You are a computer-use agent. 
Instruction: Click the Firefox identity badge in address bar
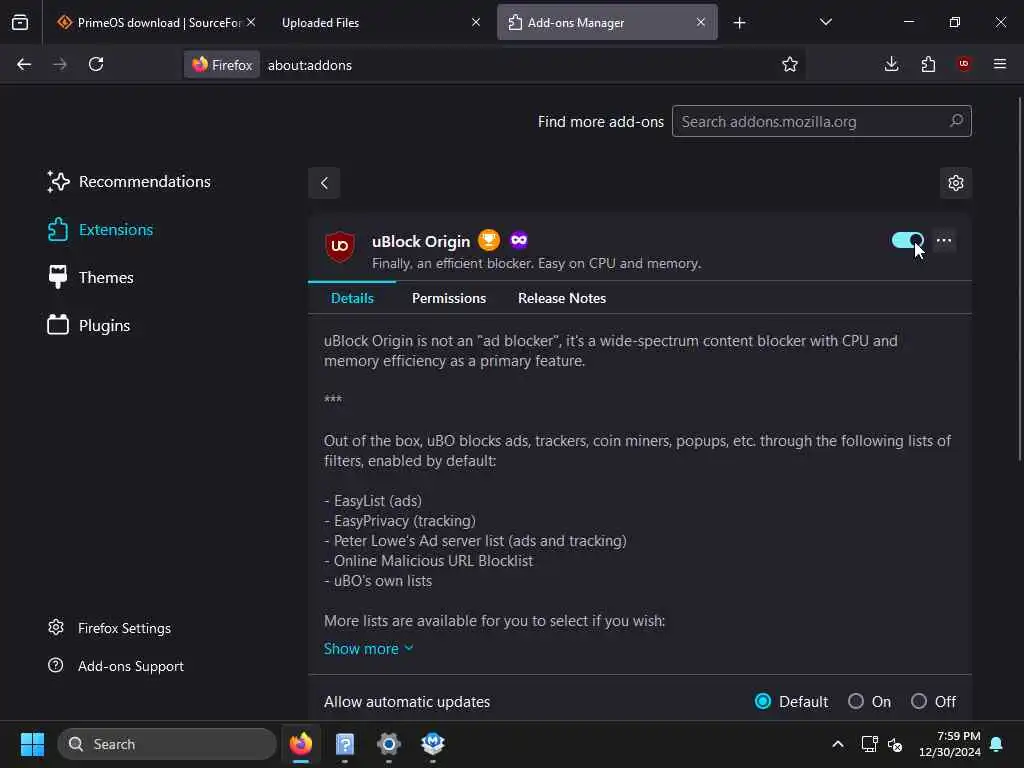click(222, 65)
